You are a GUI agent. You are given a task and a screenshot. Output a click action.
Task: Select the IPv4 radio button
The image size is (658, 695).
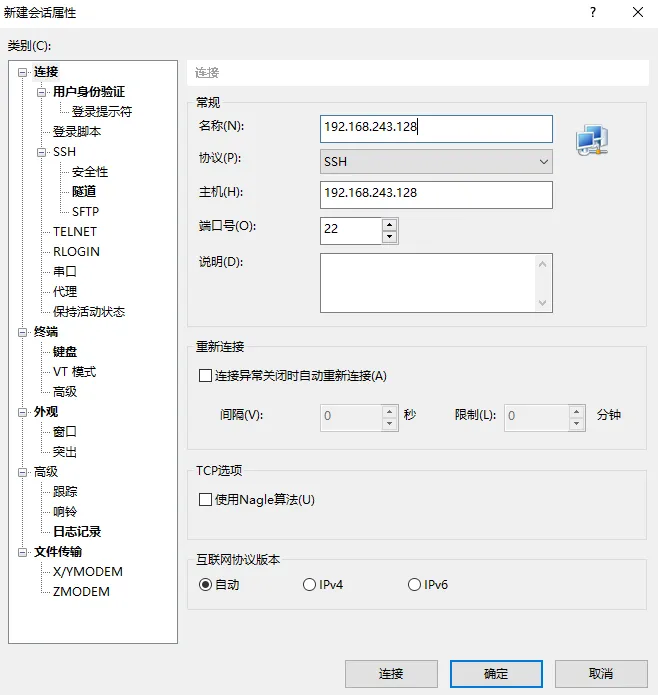309,585
